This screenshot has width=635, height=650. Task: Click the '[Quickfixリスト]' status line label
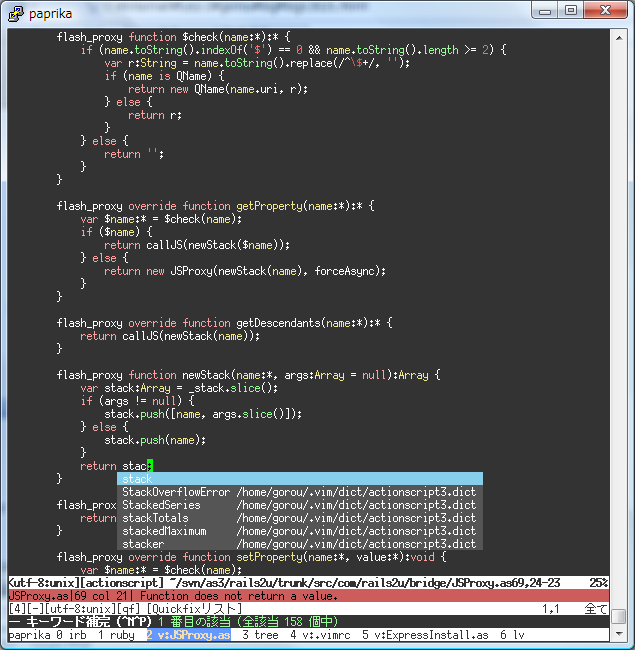[194, 609]
